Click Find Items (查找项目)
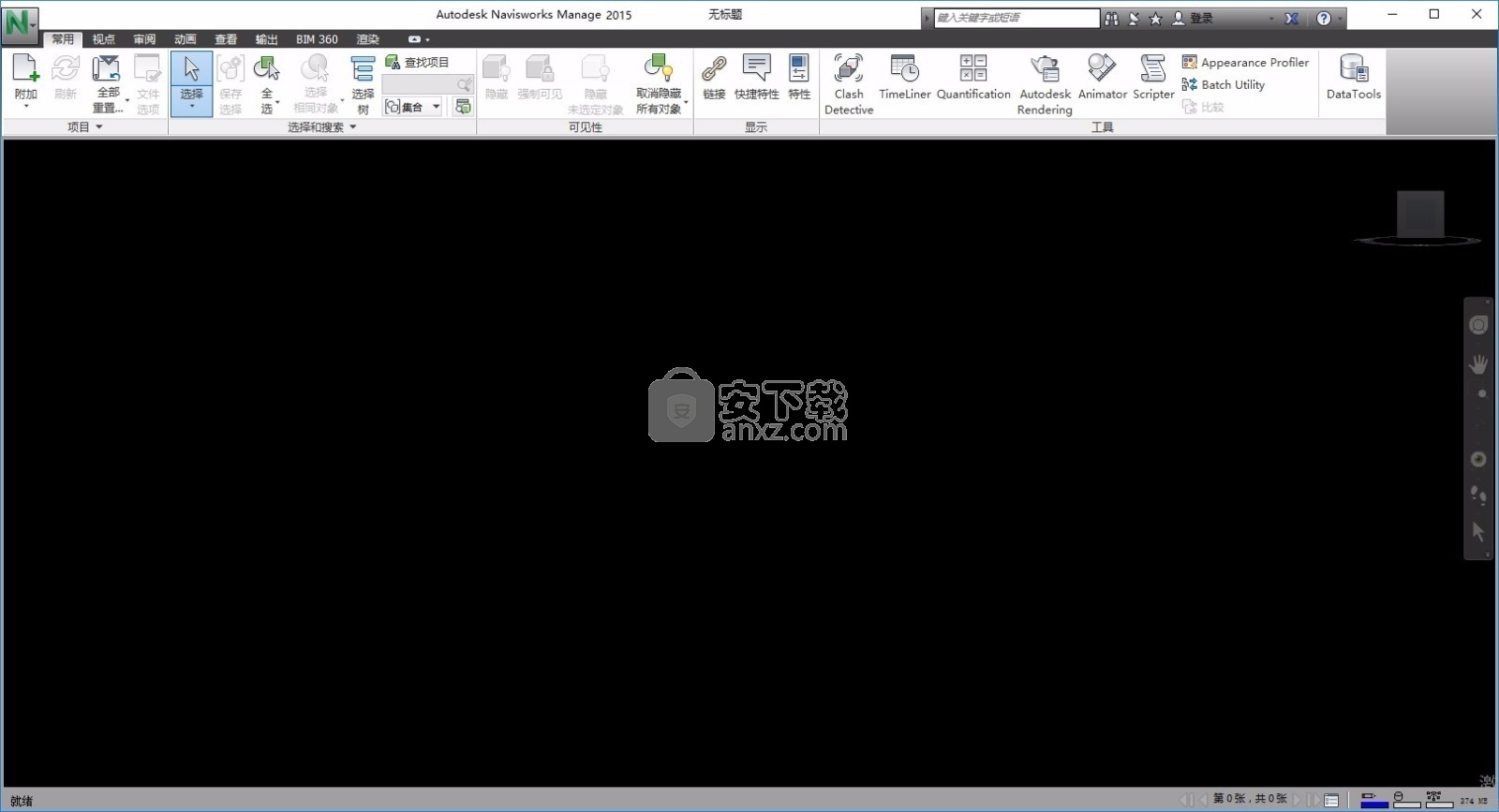The image size is (1499, 812). point(418,62)
